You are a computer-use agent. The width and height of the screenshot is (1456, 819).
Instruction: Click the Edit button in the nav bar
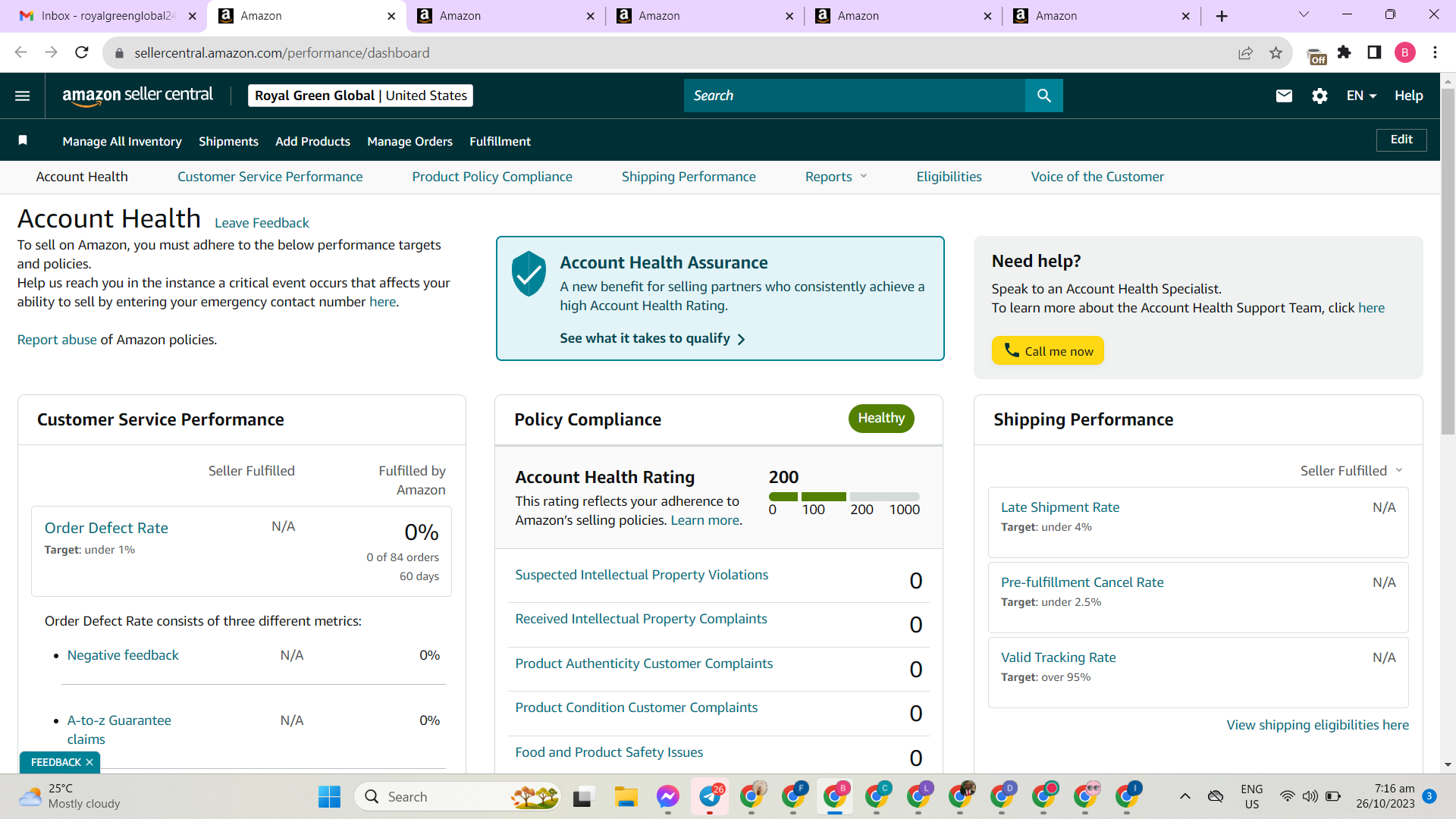(1401, 140)
